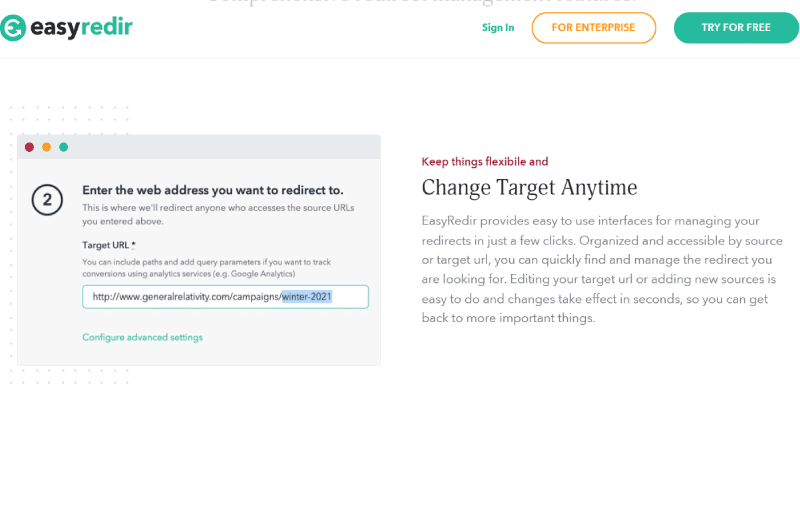This screenshot has height=530, width=800.
Task: Click the easyredir green logo icon
Action: (13, 28)
